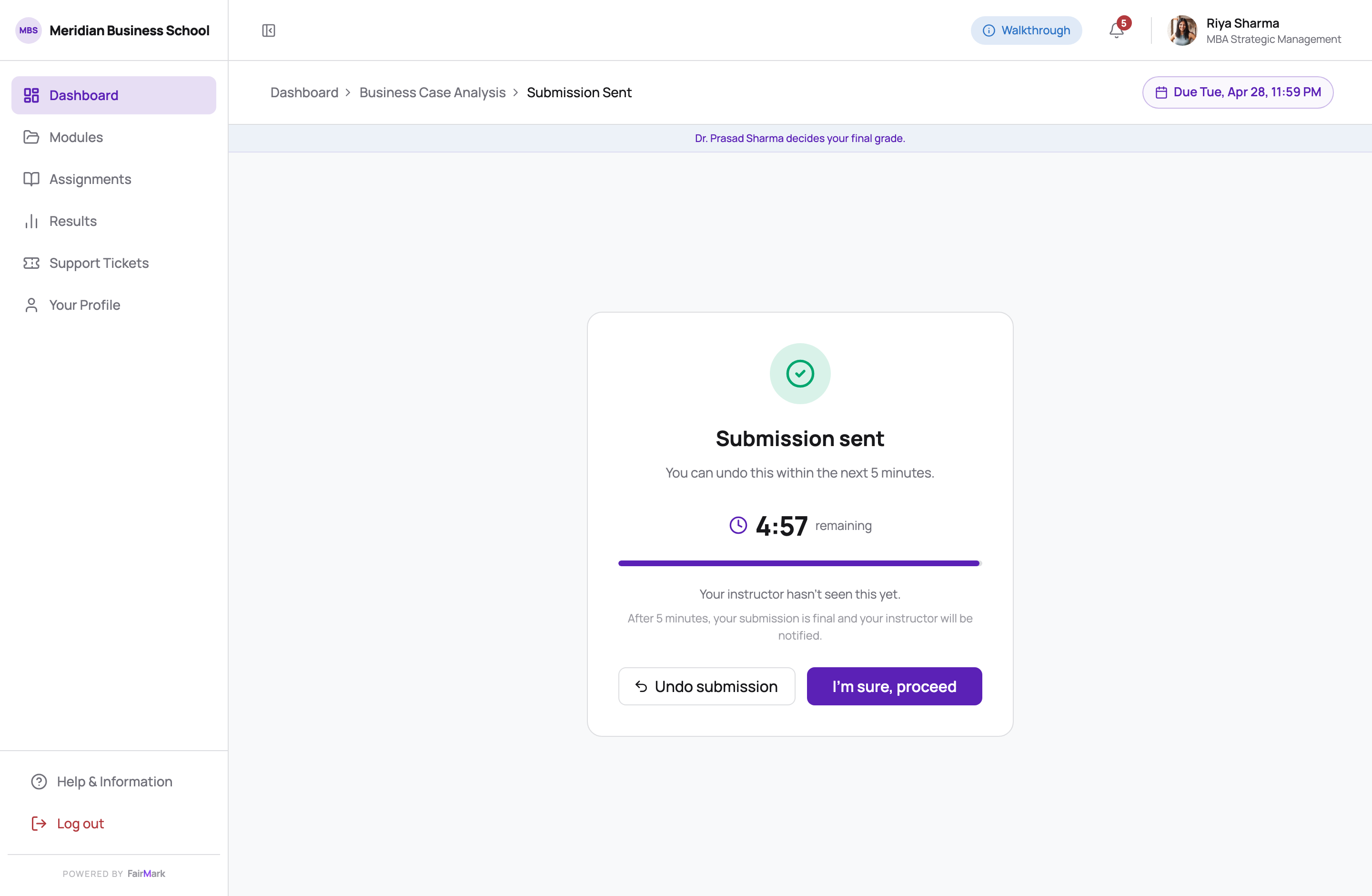The image size is (1372, 896).
Task: Log out of the account
Action: (x=113, y=824)
